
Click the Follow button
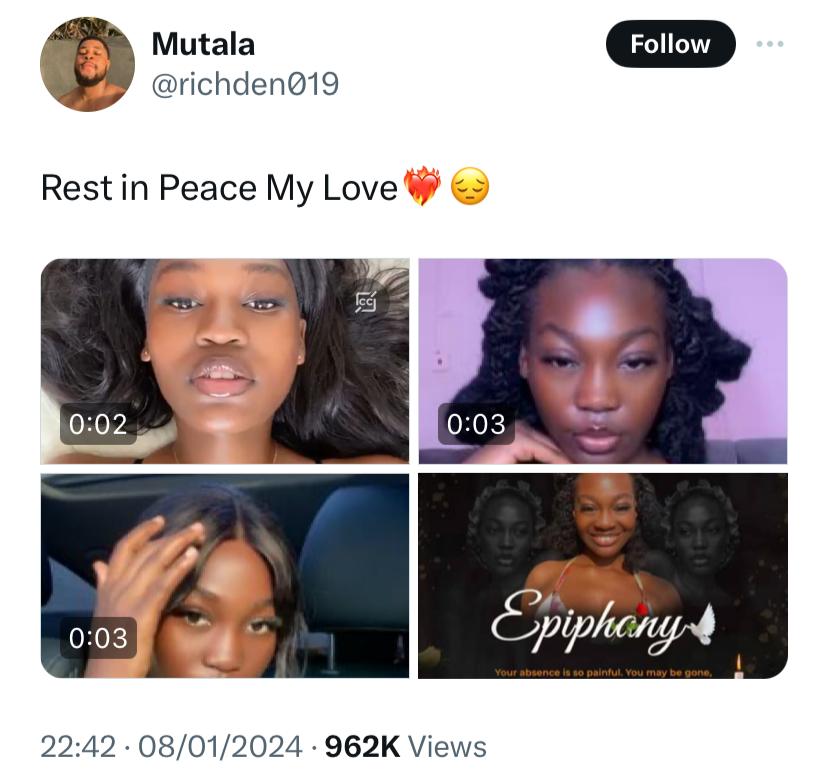click(670, 45)
